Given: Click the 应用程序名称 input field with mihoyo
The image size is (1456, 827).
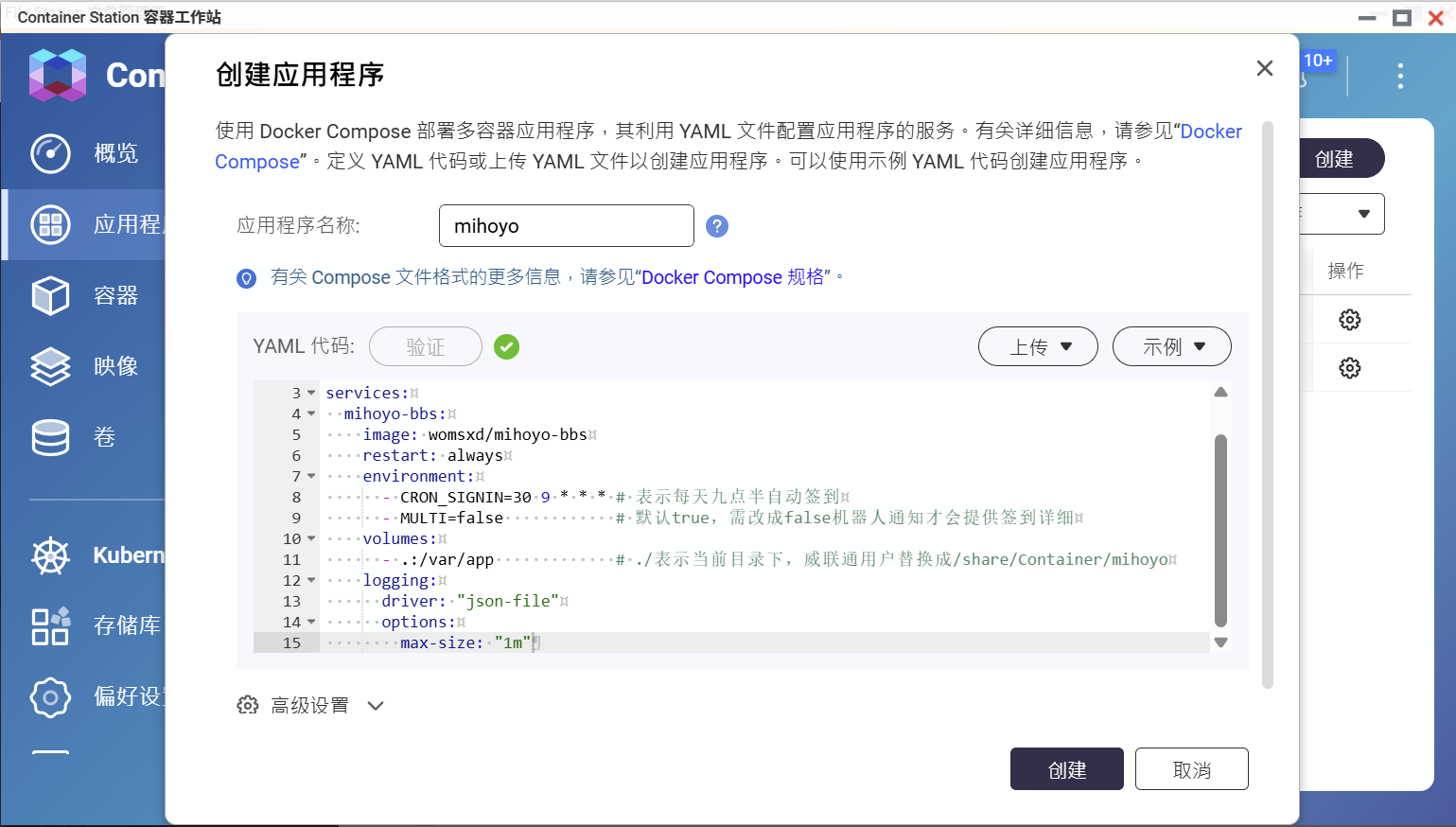Looking at the screenshot, I should (567, 226).
